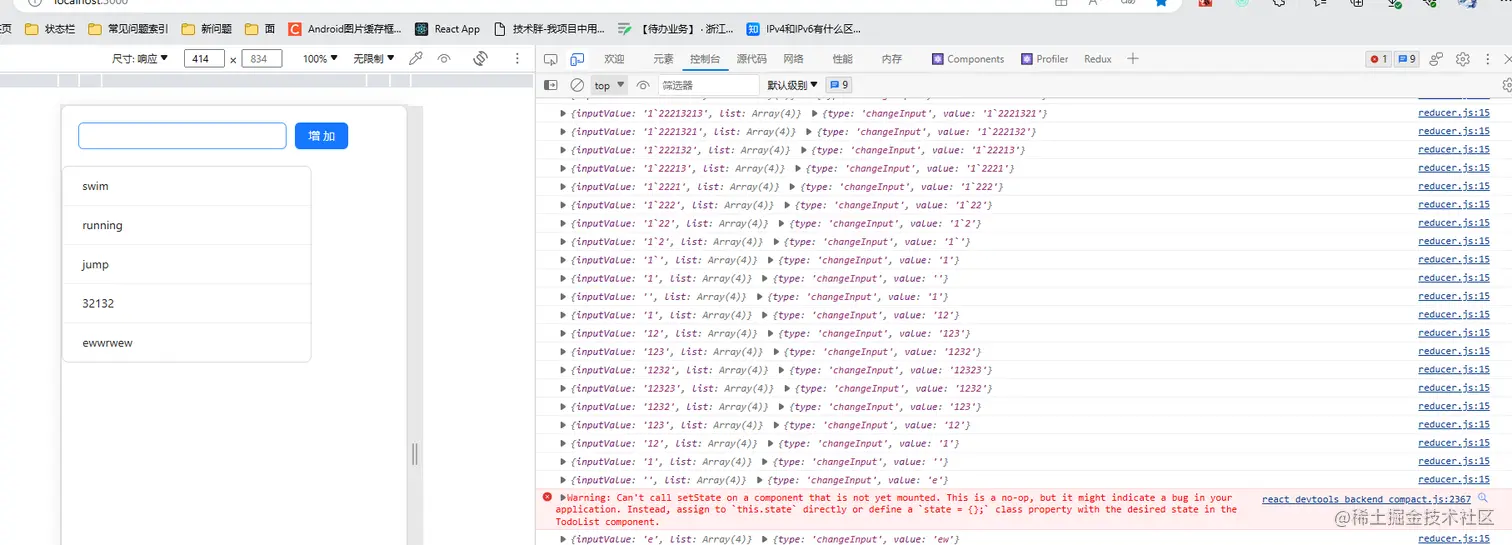Open the 状态栏 bookmark folder
The width and height of the screenshot is (1512, 545).
[x=50, y=29]
